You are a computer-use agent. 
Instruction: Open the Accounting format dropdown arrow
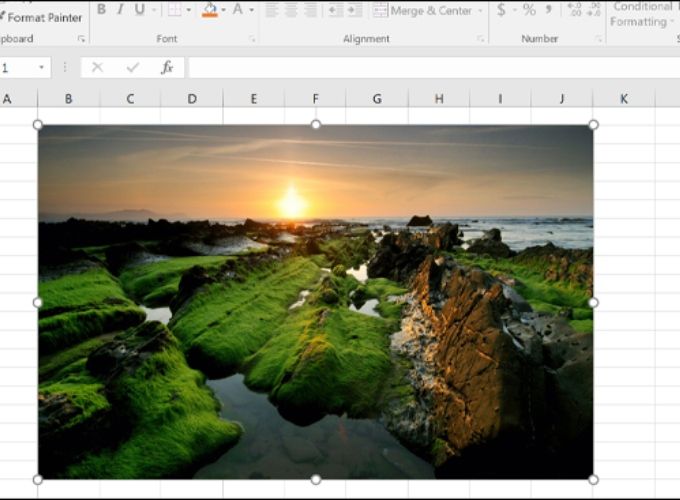pos(514,10)
